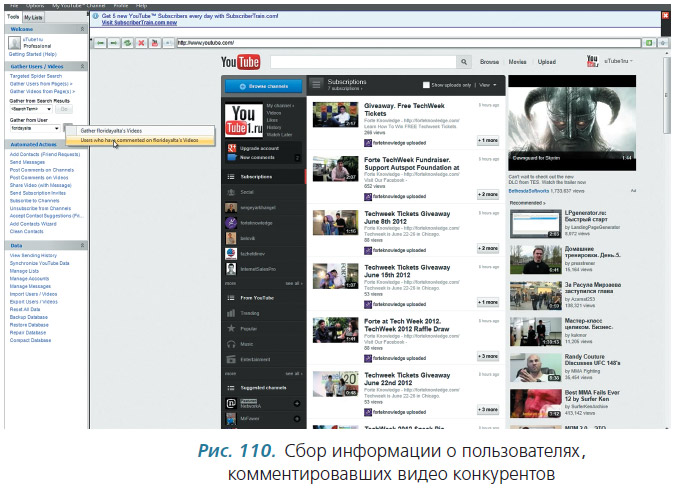This screenshot has height=489, width=677.
Task: Click the browser vertical scrollbar thumb
Action: 667,93
